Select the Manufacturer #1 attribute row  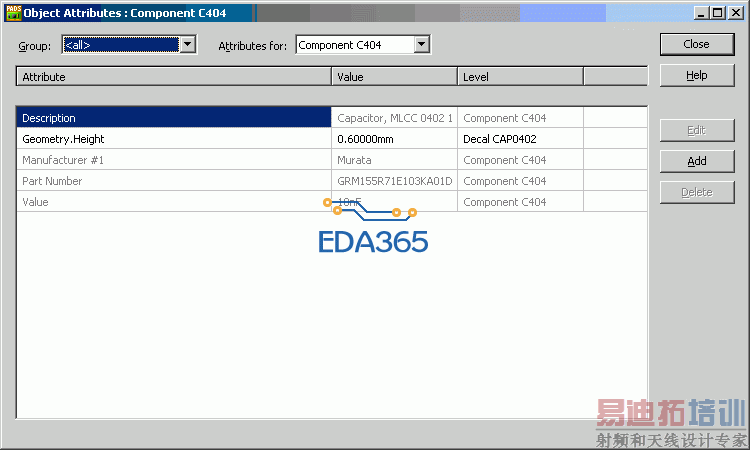click(332, 160)
